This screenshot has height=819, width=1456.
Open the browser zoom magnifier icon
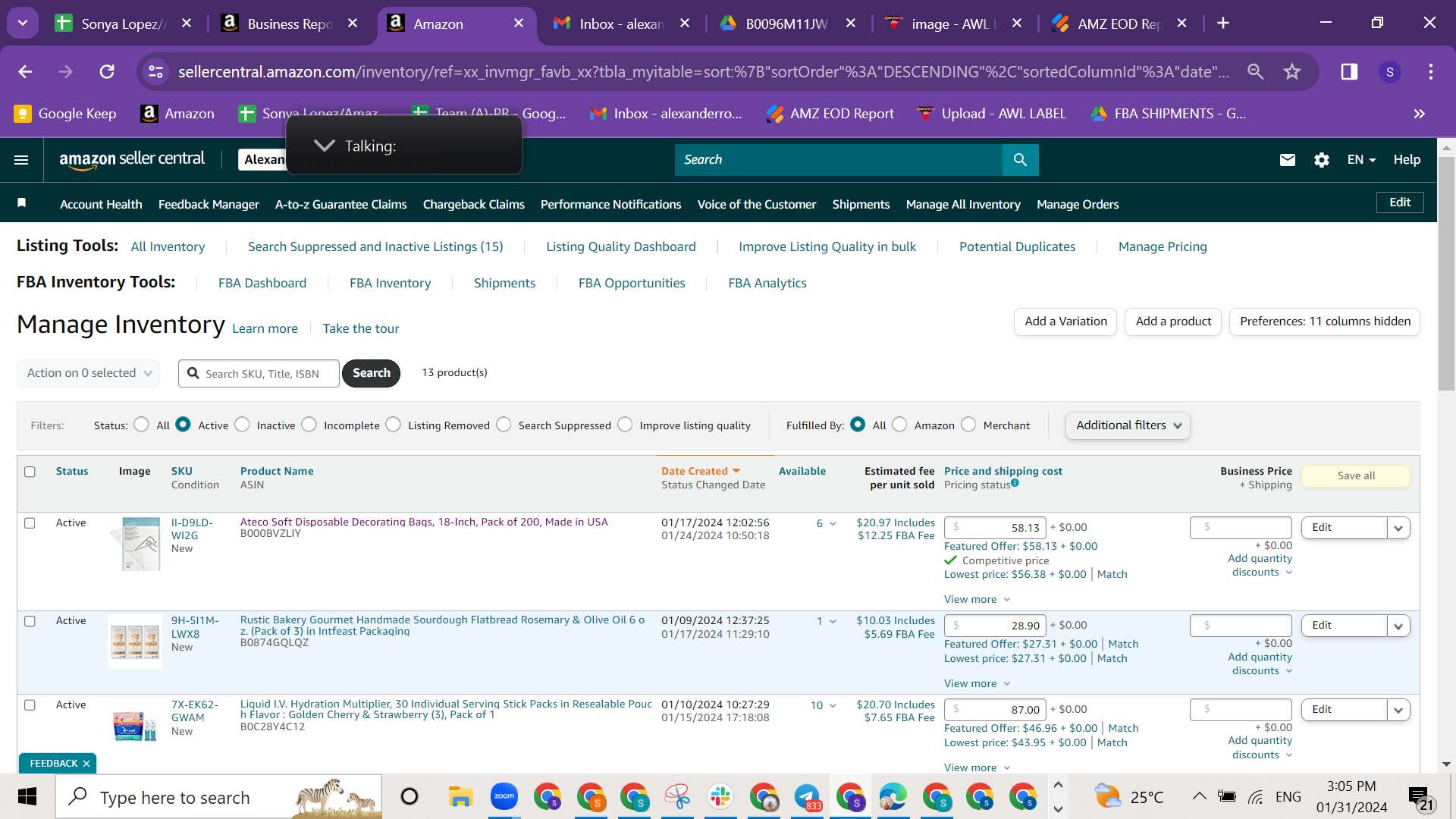pyautogui.click(x=1256, y=72)
